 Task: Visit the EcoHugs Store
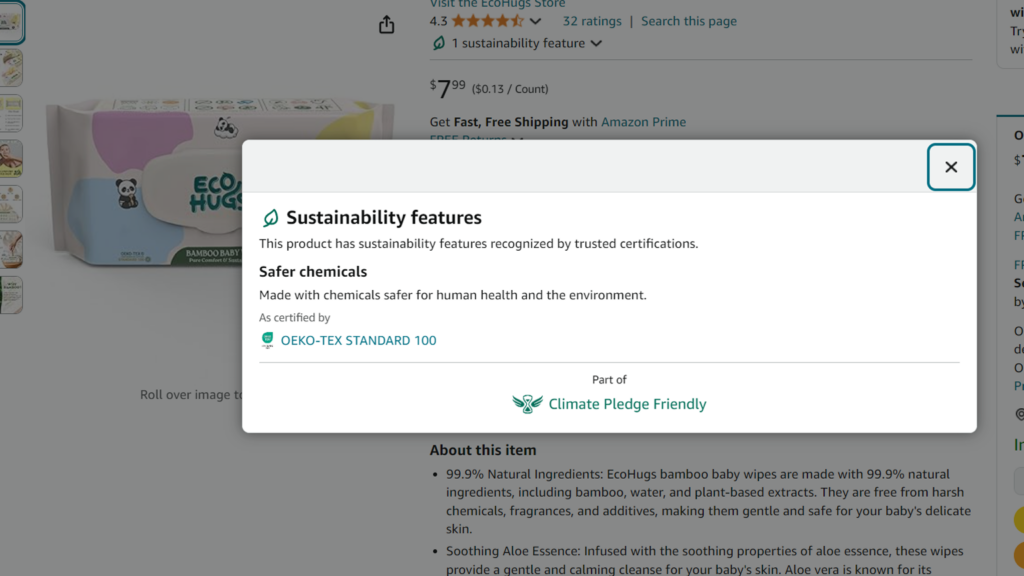[497, 4]
